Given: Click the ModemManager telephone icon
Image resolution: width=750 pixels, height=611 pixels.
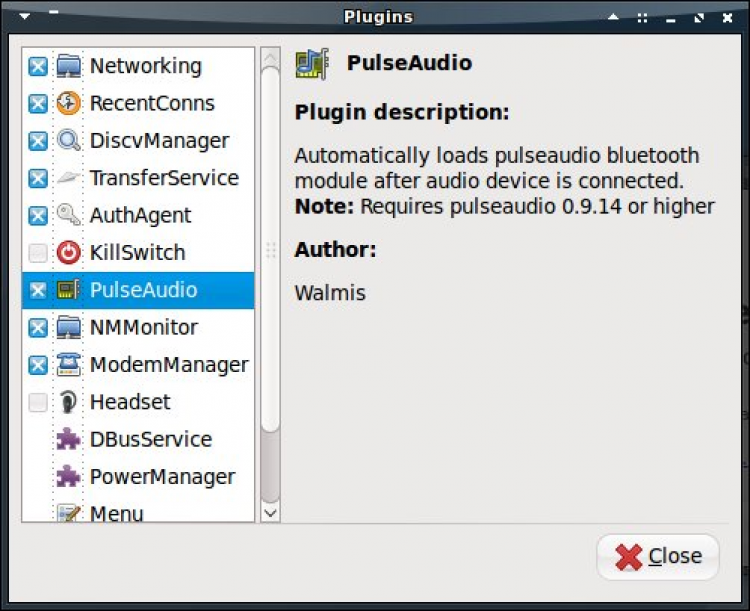Looking at the screenshot, I should click(68, 365).
